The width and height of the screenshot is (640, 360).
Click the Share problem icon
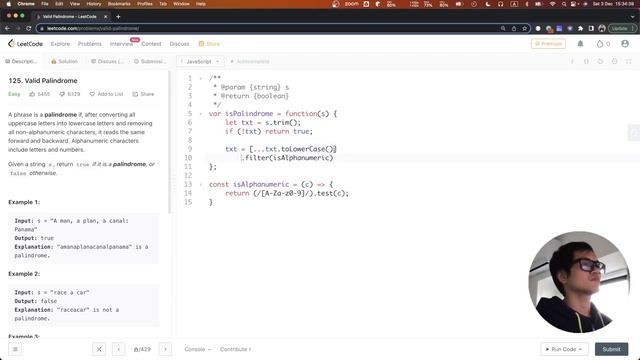(x=143, y=94)
